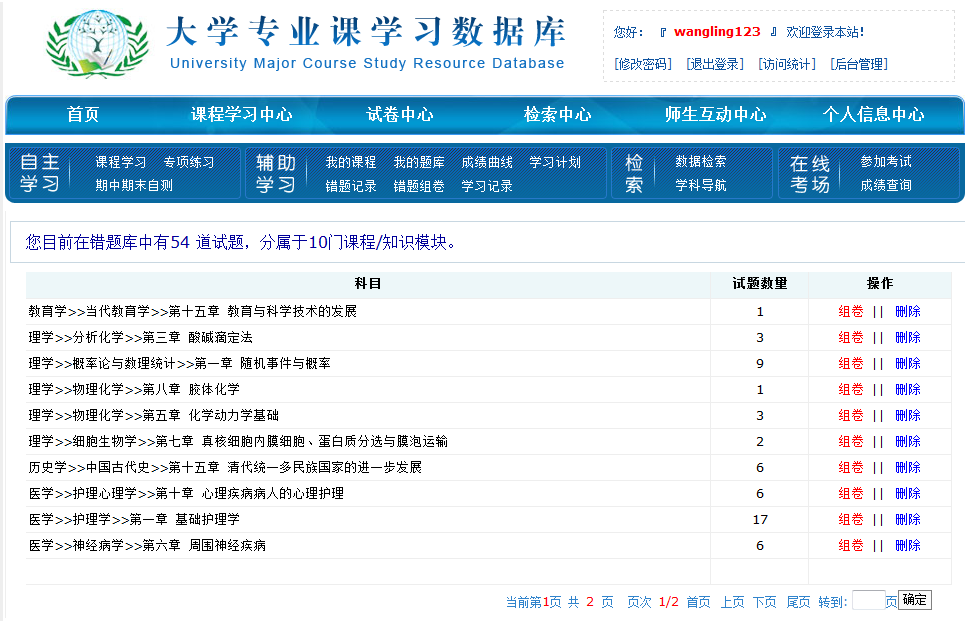
Task: Click 组卷 for 护理心理学 row
Action: 851,493
